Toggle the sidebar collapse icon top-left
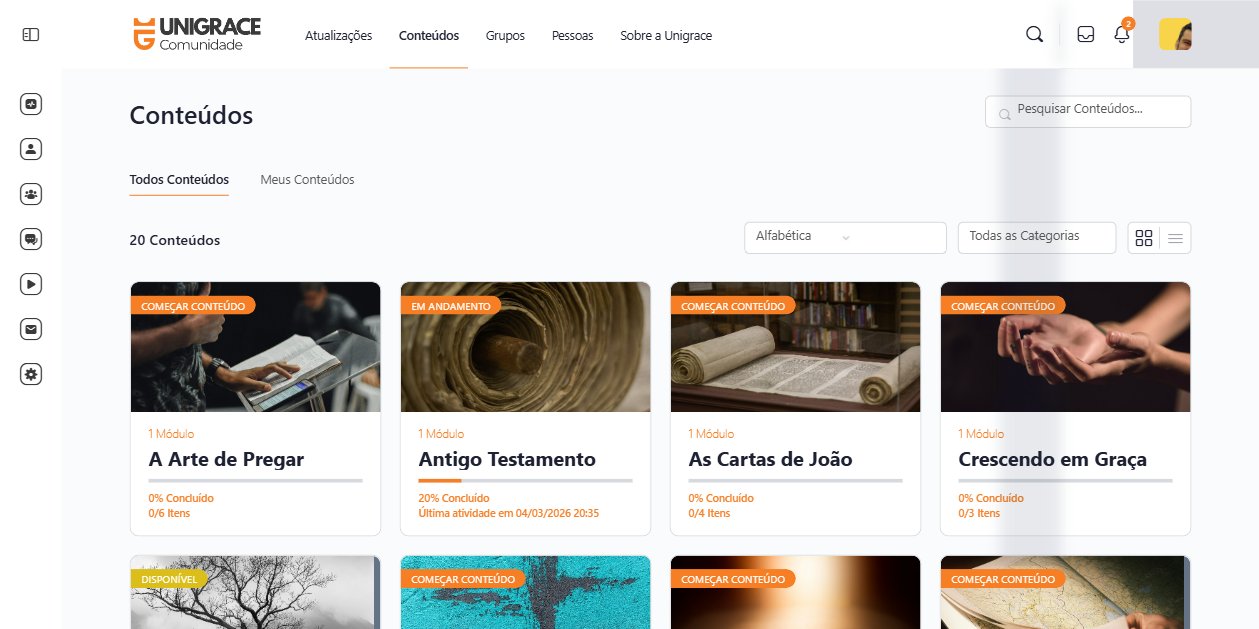This screenshot has width=1259, height=629. tap(30, 33)
